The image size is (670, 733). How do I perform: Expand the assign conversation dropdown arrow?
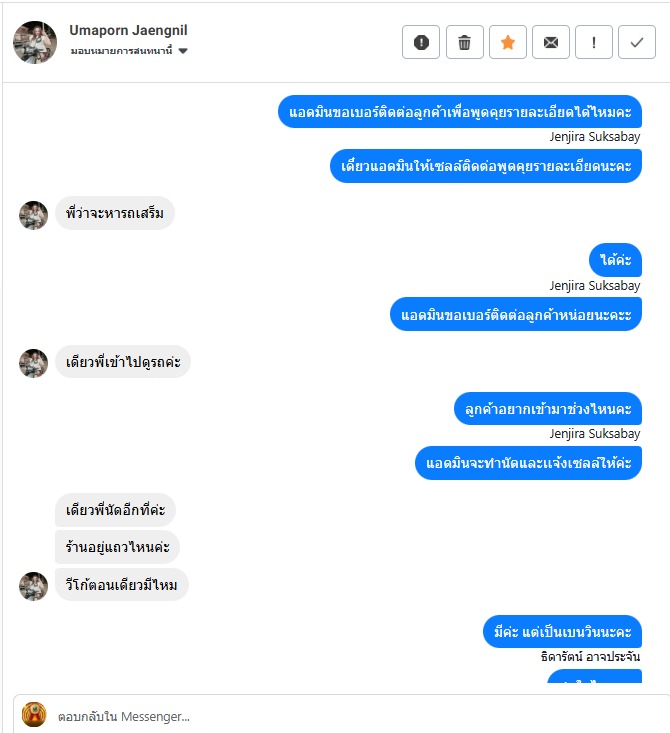click(x=183, y=50)
